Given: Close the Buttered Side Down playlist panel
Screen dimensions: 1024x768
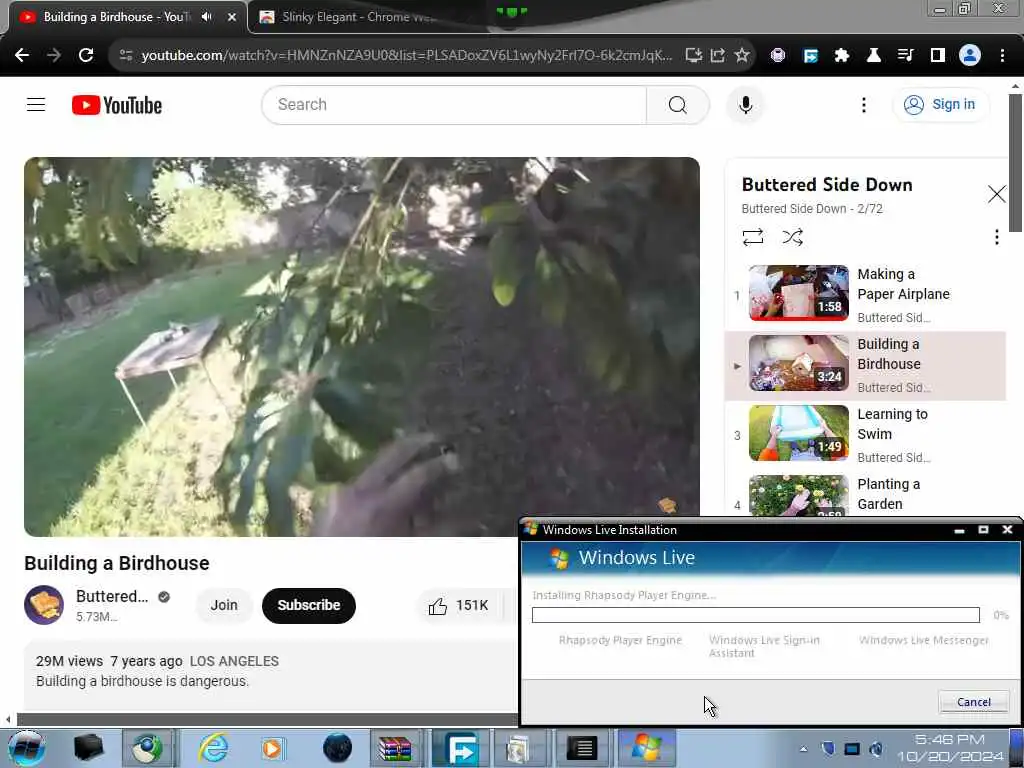Looking at the screenshot, I should [x=997, y=194].
